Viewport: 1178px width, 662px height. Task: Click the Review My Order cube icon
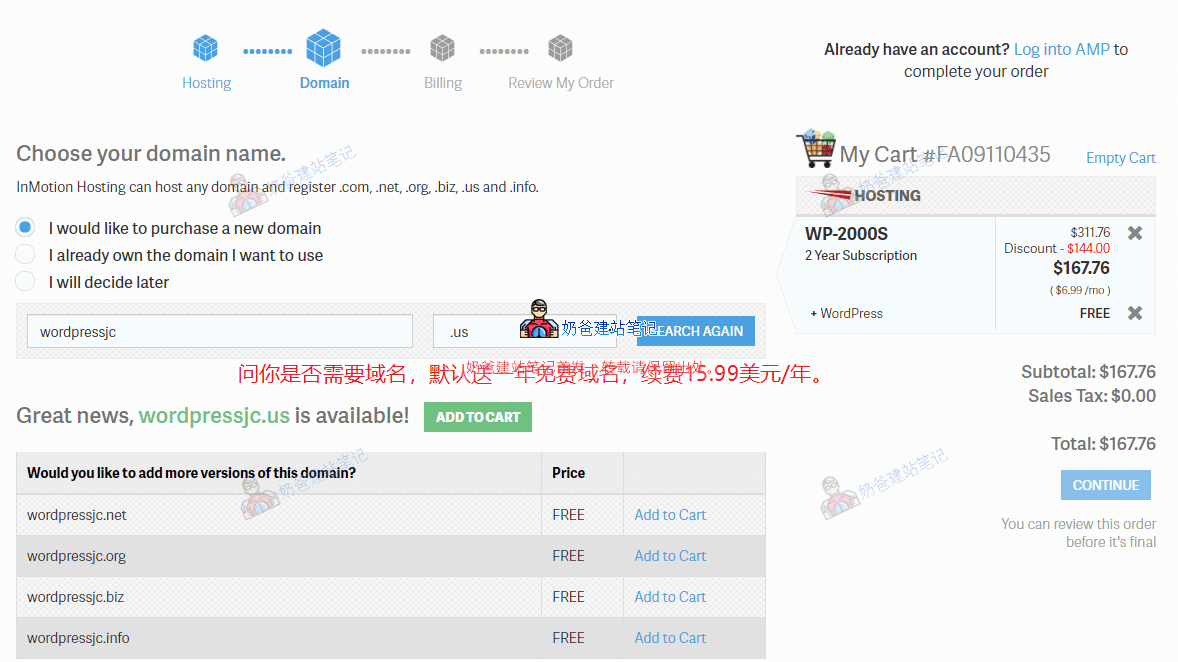560,47
